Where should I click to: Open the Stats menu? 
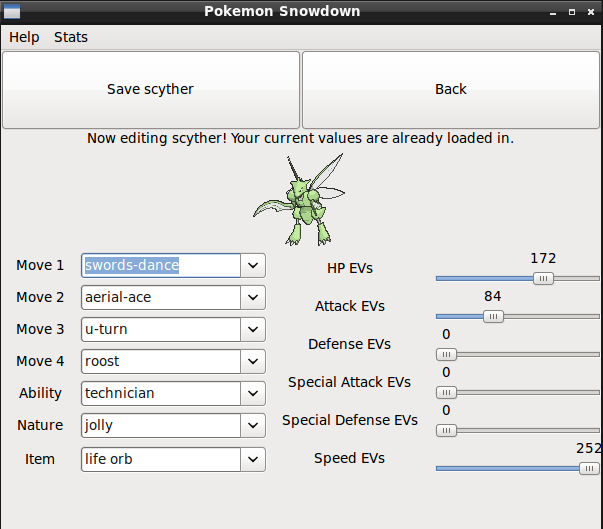(x=71, y=37)
